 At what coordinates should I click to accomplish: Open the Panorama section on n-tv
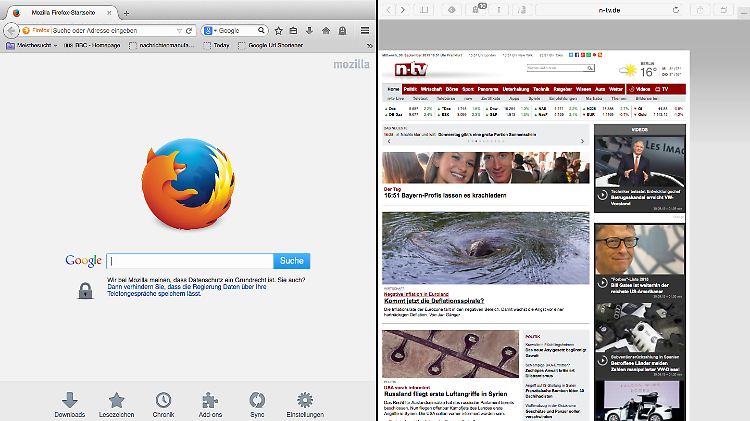pyautogui.click(x=488, y=89)
